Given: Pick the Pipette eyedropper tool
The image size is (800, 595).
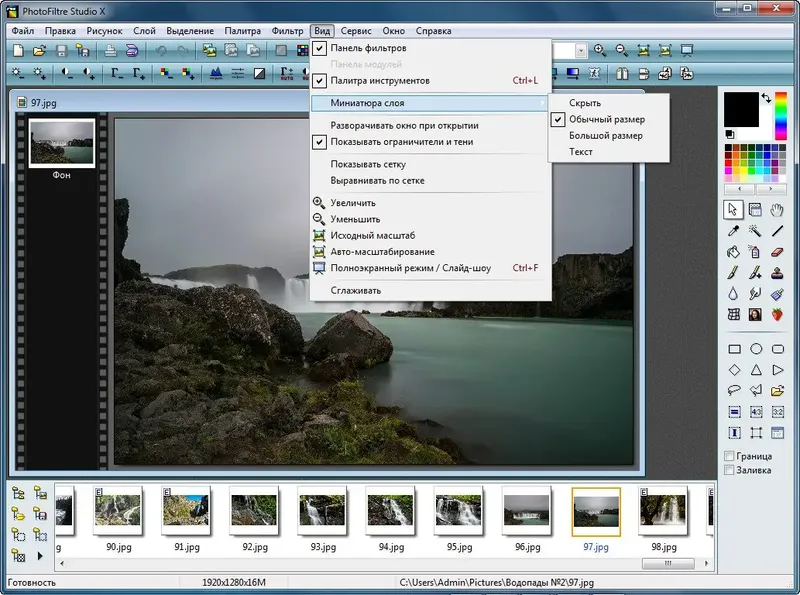Looking at the screenshot, I should (x=733, y=231).
